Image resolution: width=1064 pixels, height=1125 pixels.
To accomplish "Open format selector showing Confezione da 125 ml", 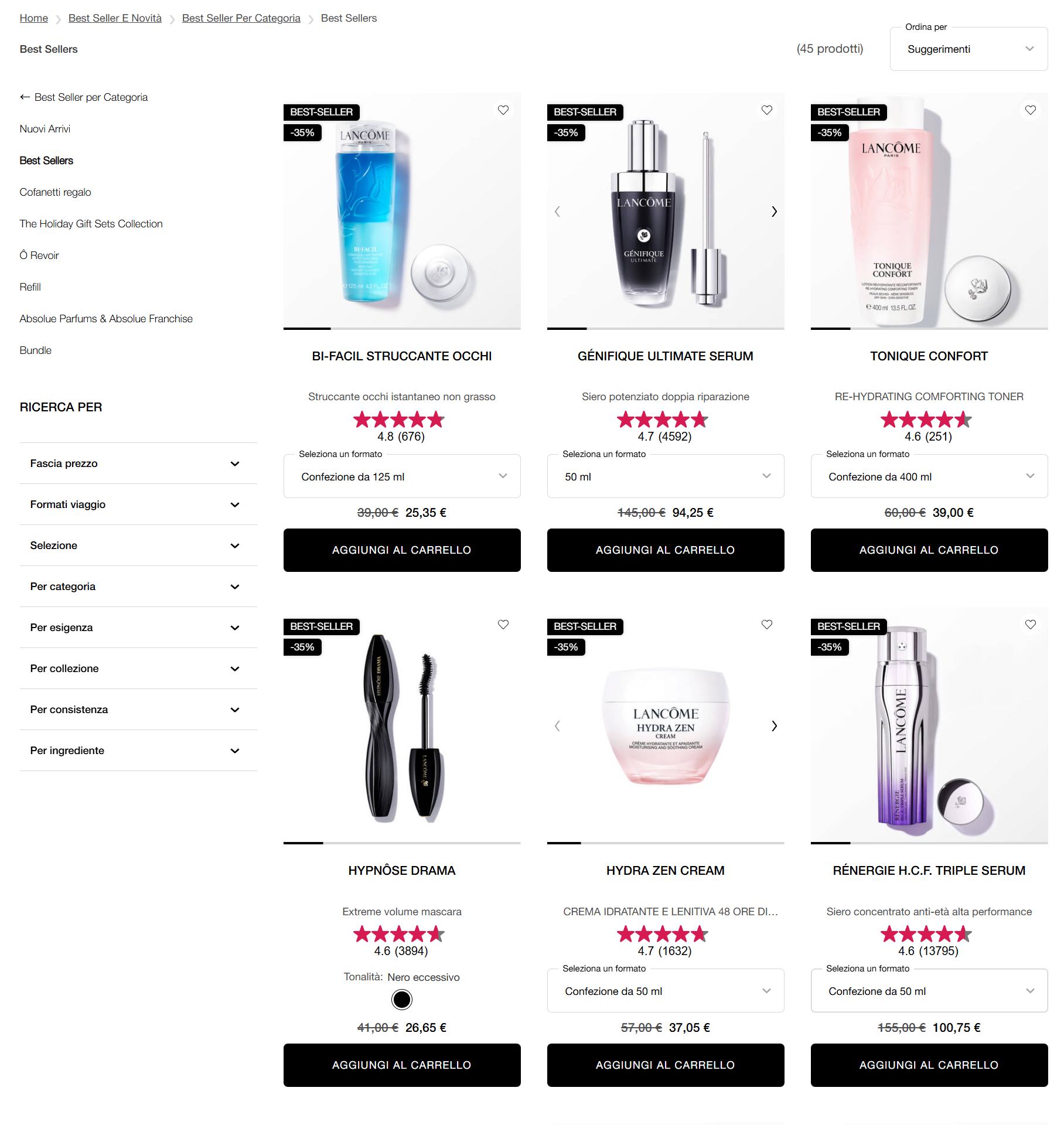I will [x=402, y=476].
